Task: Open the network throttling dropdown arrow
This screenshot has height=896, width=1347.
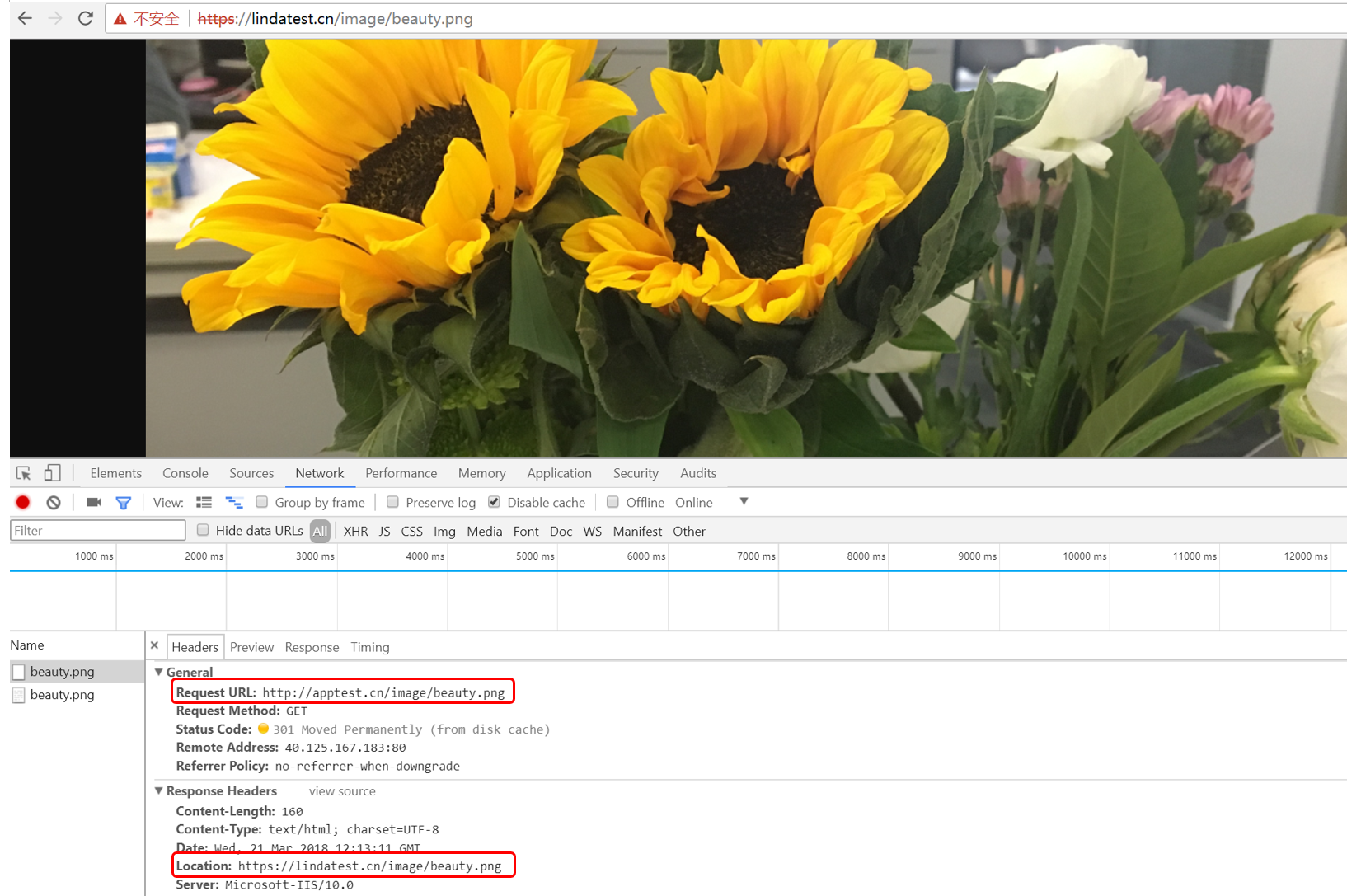Action: pos(744,501)
